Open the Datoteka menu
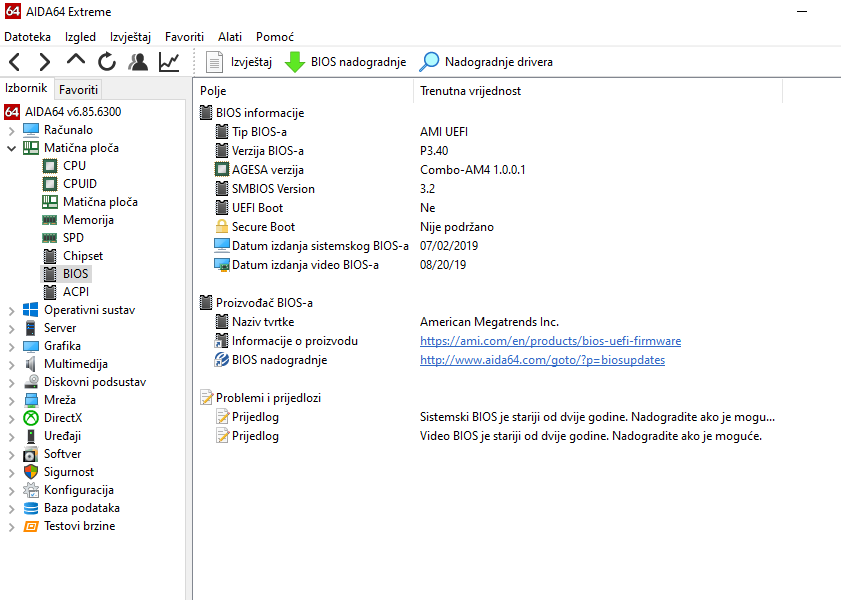Viewport: 841px width, 600px height. click(x=27, y=37)
